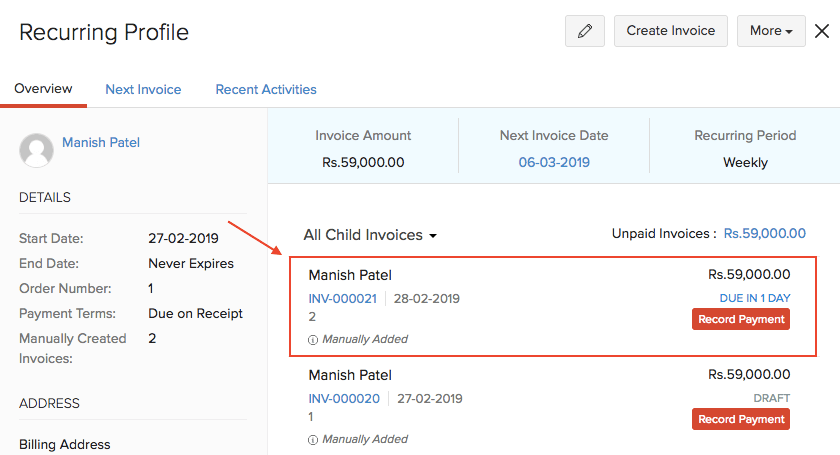Select the DRAFT status label
840x455 pixels.
tap(771, 398)
